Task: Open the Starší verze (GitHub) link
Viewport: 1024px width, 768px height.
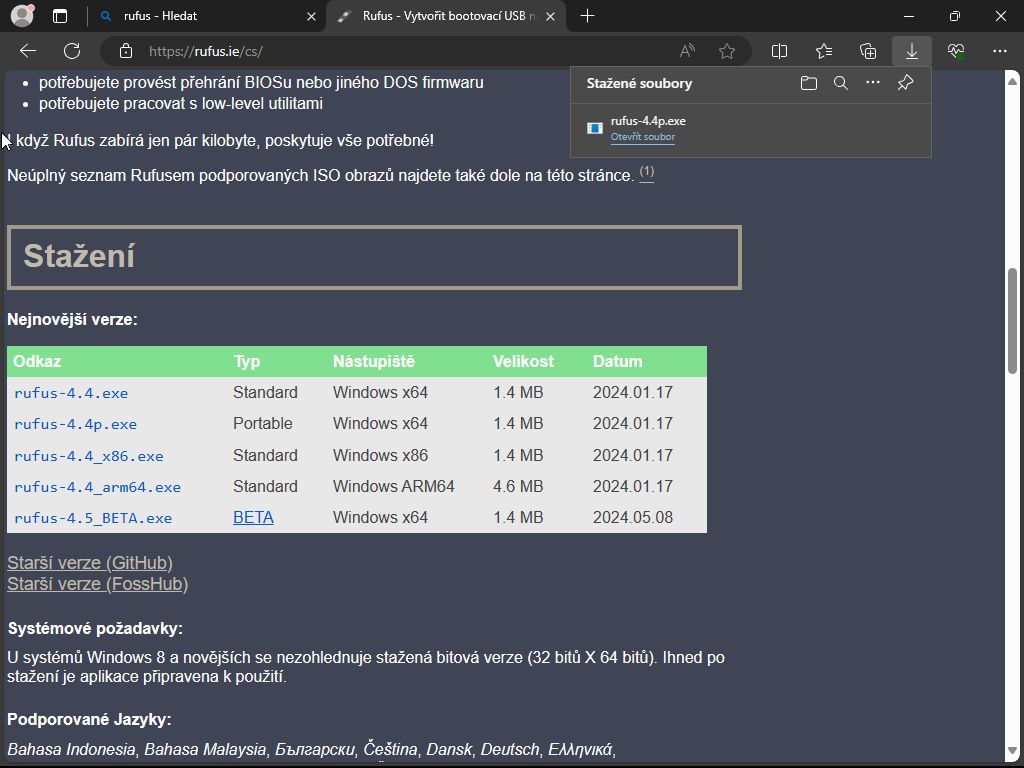Action: point(90,563)
